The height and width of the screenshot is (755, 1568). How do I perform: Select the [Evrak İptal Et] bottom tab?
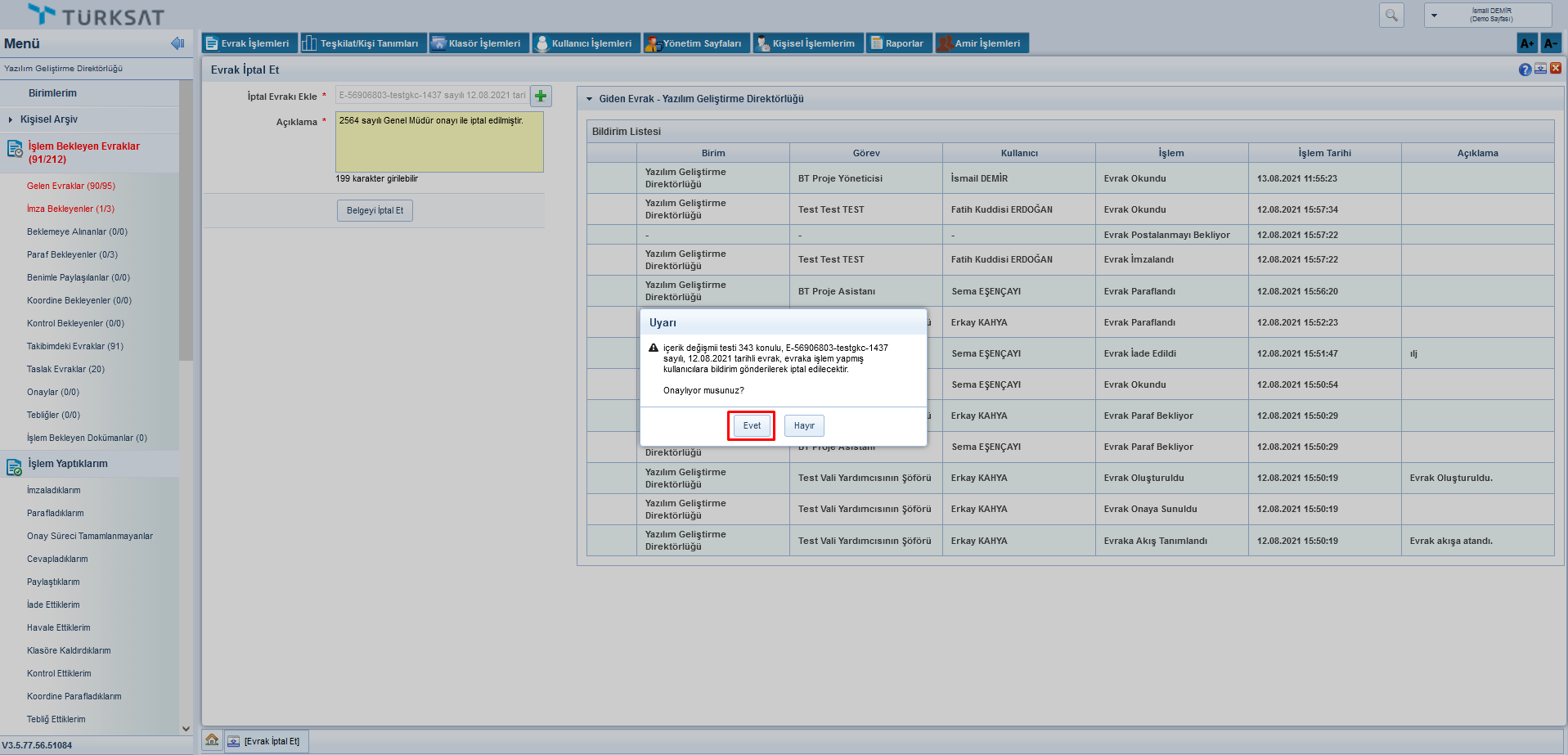pos(266,741)
